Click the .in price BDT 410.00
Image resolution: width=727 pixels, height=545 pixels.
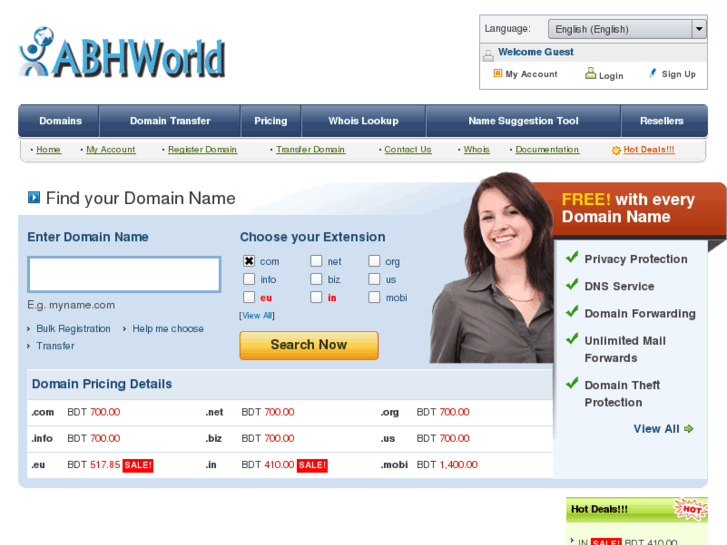(268, 465)
